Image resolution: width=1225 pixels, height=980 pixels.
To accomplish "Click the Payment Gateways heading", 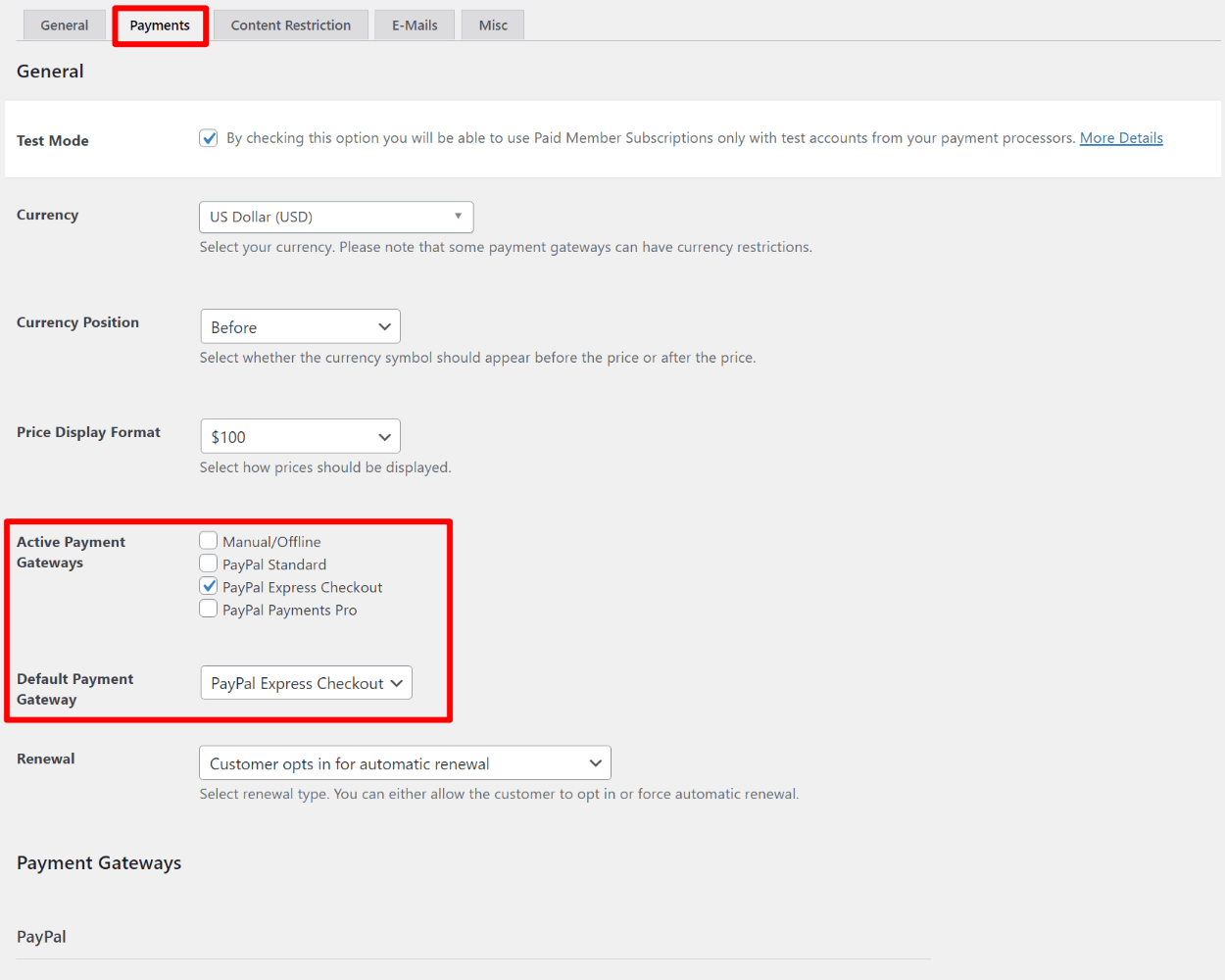I will coord(99,863).
